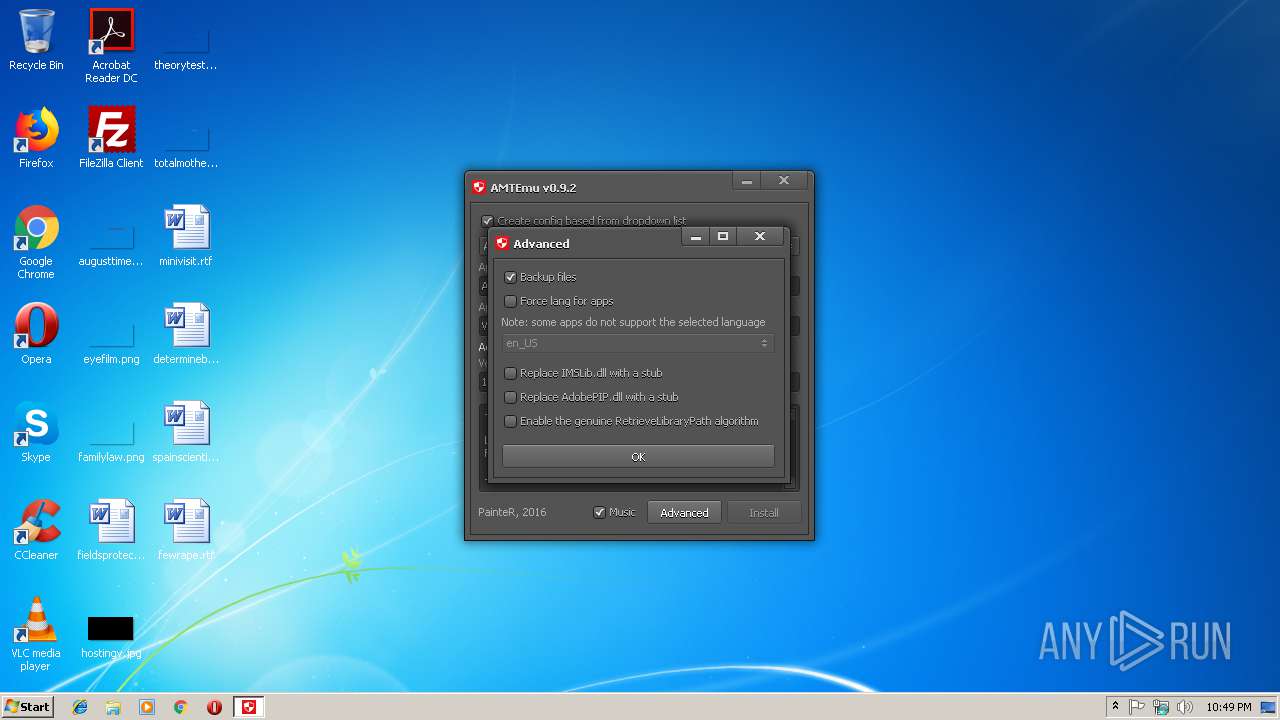1280x720 pixels.
Task: Click the language support note text
Action: (633, 322)
